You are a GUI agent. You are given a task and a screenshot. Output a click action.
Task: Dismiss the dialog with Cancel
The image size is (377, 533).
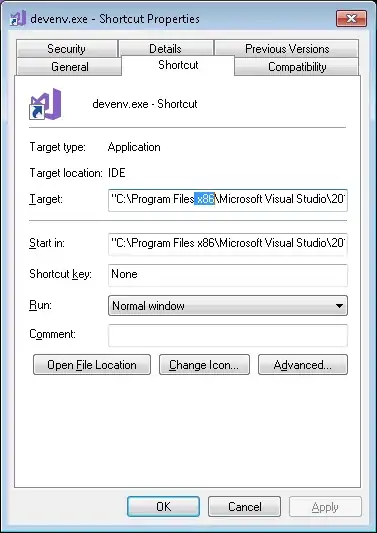[244, 507]
